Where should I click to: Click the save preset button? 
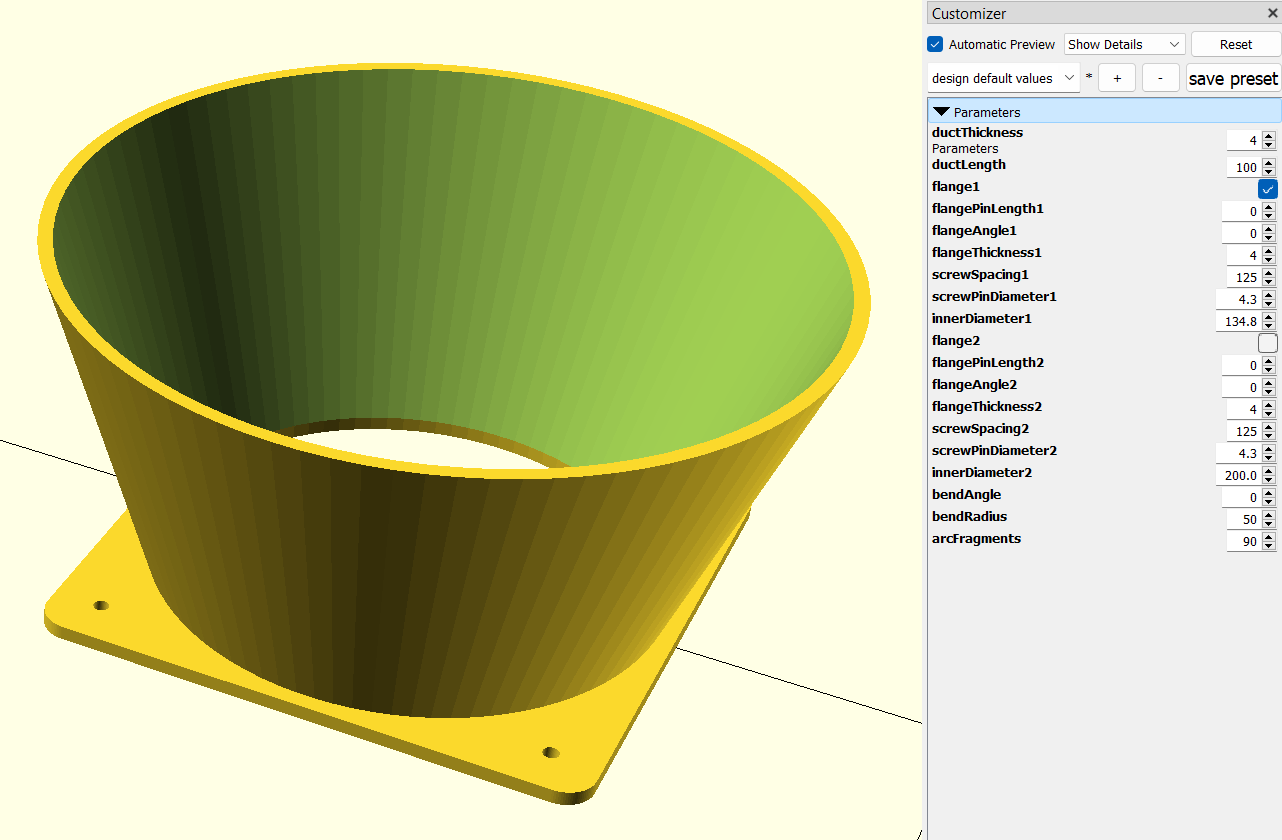point(1233,78)
